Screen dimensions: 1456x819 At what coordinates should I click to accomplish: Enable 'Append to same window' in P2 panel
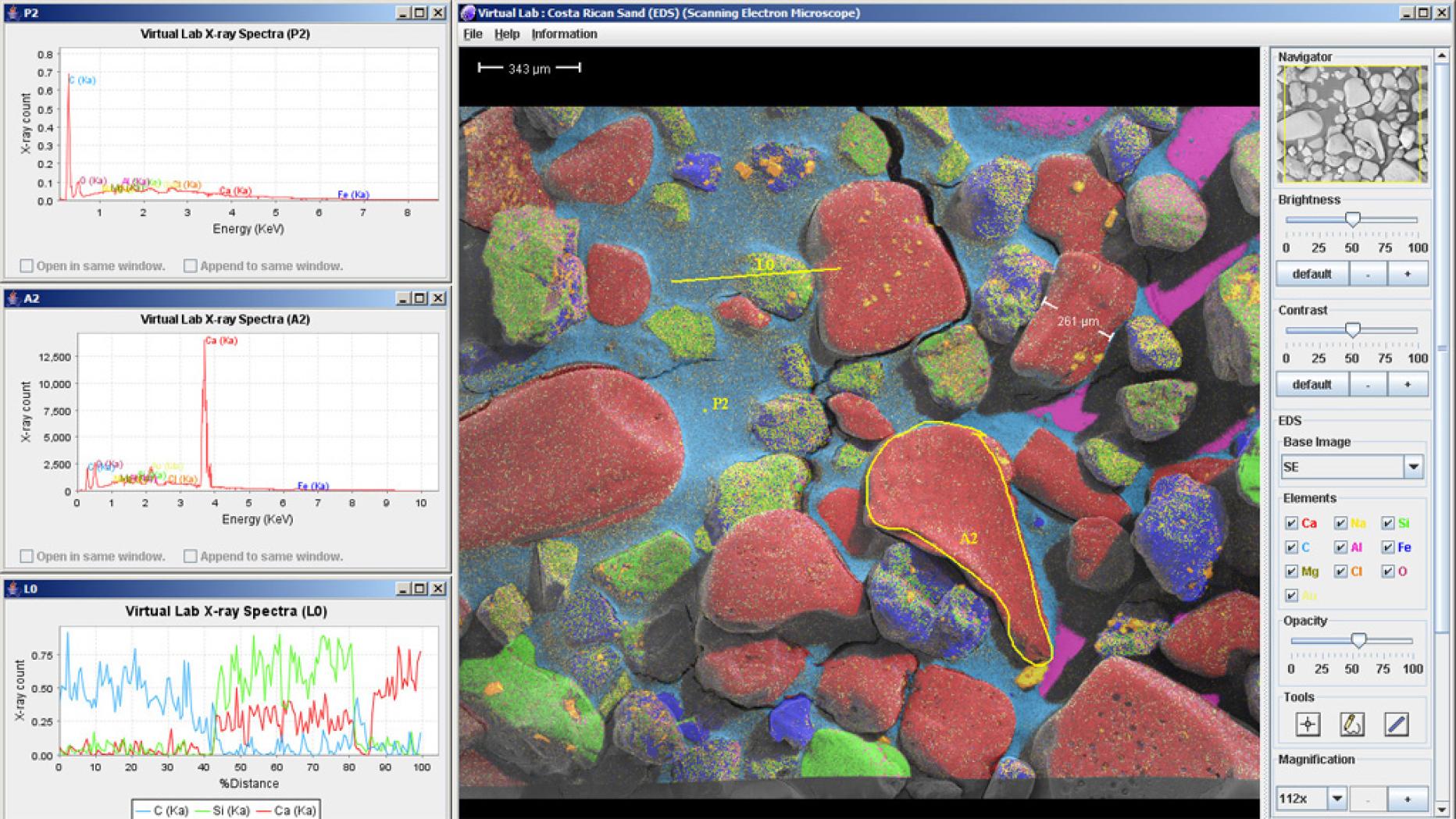point(191,265)
